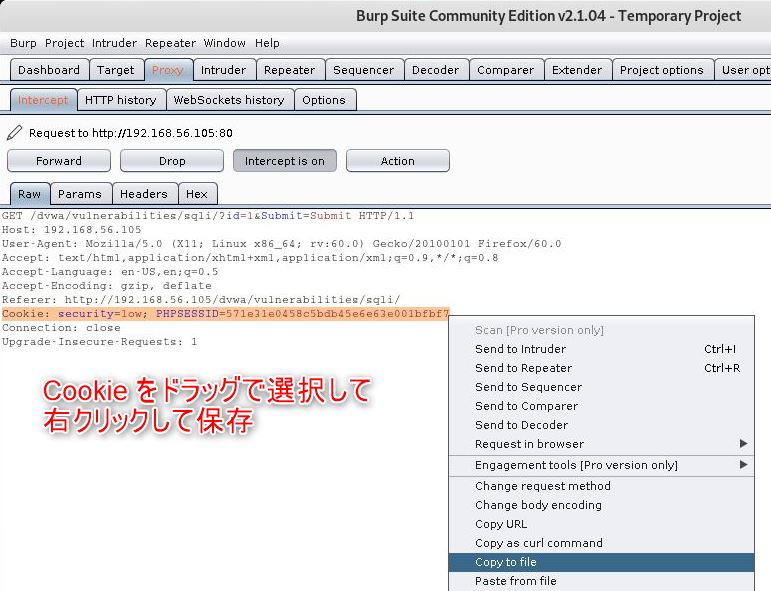Viewport: 771px width, 591px height.
Task: Open the Repeater menu in menu bar
Action: point(170,43)
